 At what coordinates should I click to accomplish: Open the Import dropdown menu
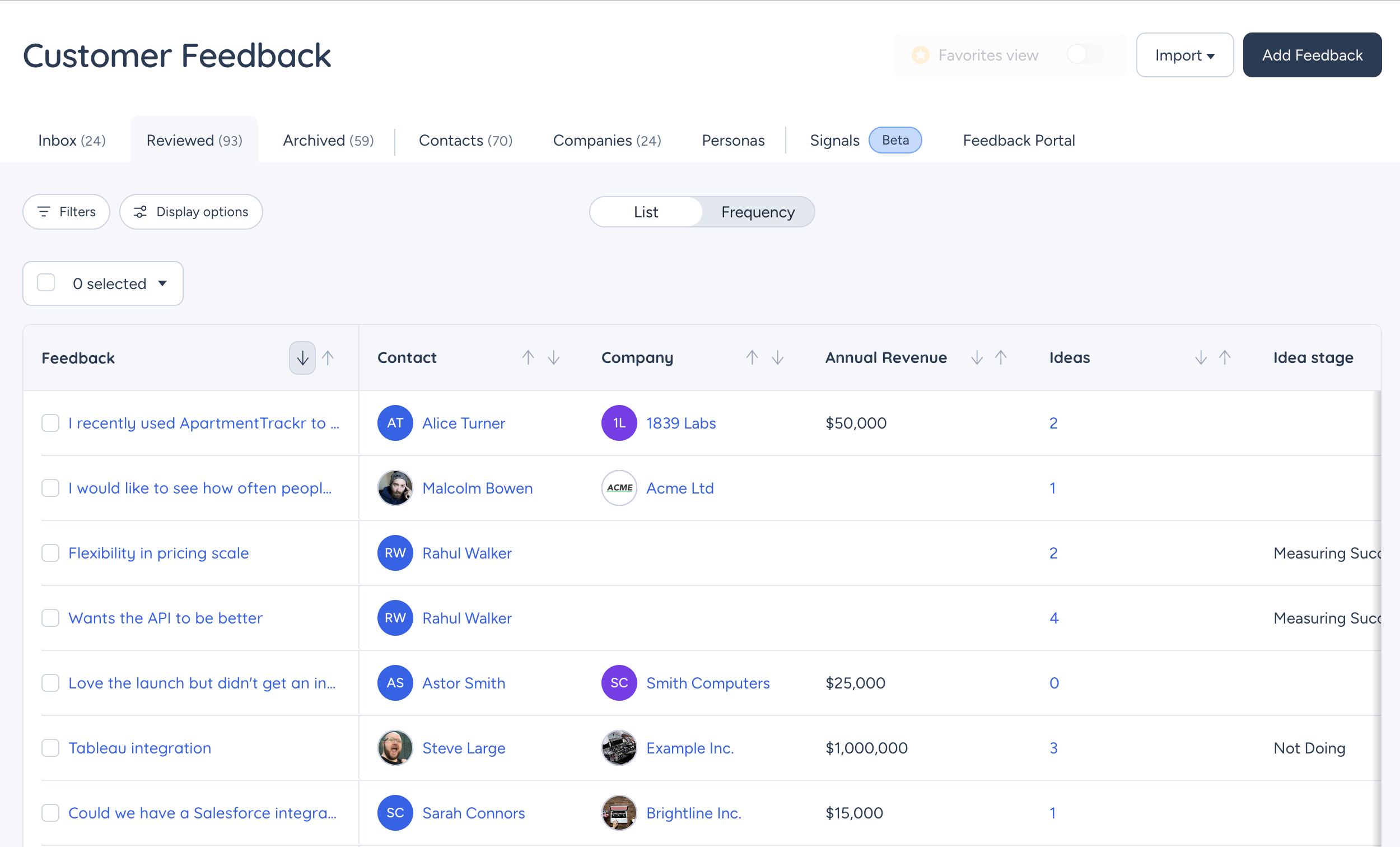pos(1184,54)
